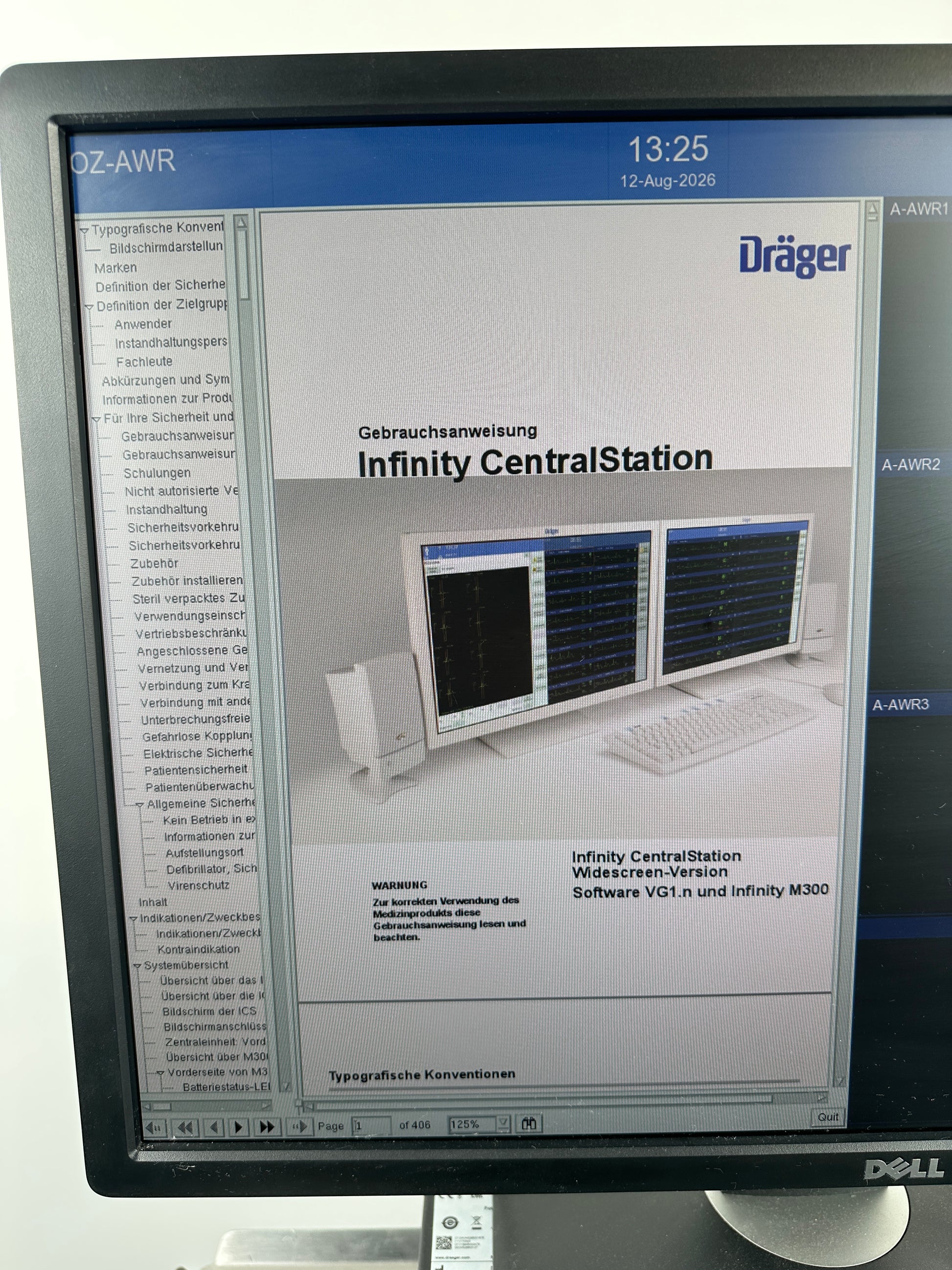Image resolution: width=952 pixels, height=1270 pixels.
Task: Open the Instandhaltungspersonal entry
Action: point(171,343)
